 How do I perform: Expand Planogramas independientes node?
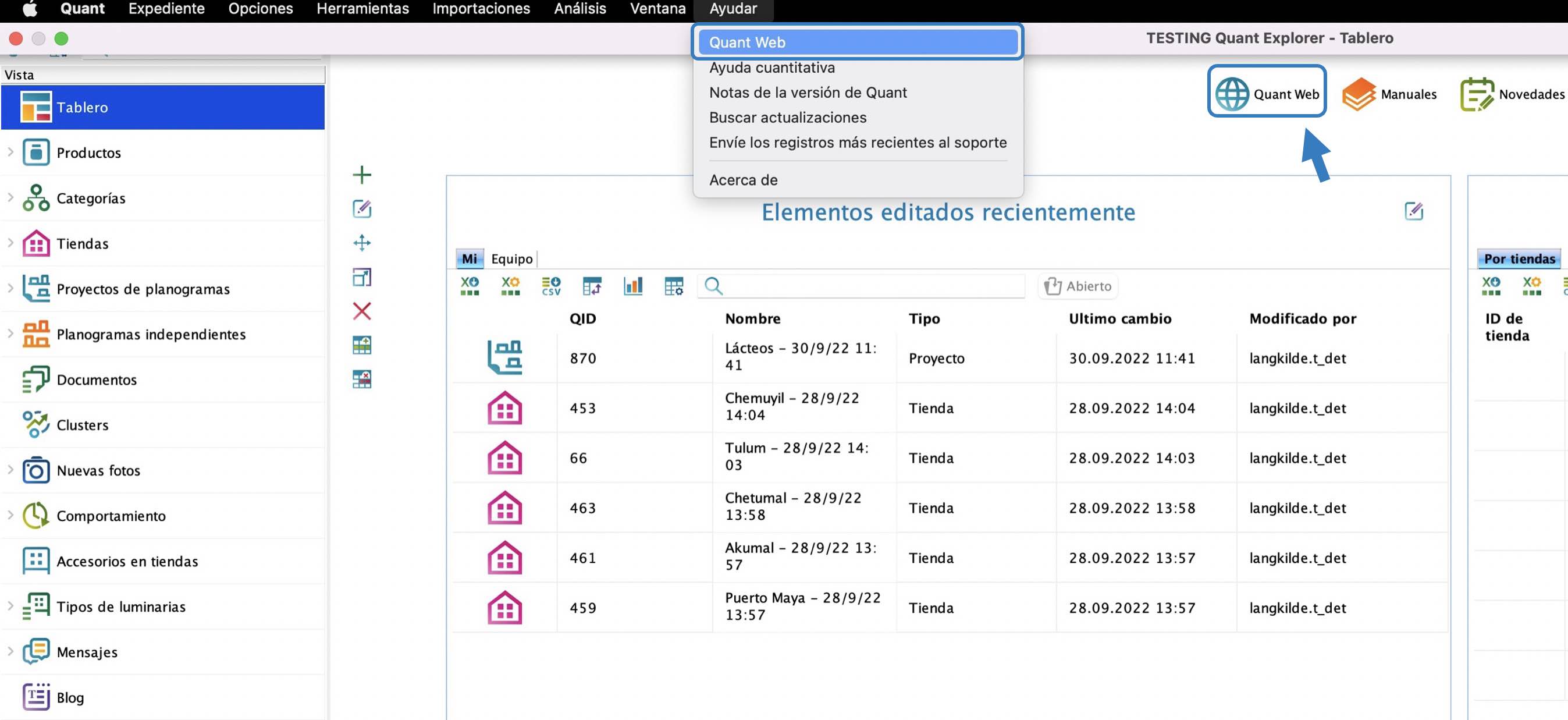coord(10,333)
